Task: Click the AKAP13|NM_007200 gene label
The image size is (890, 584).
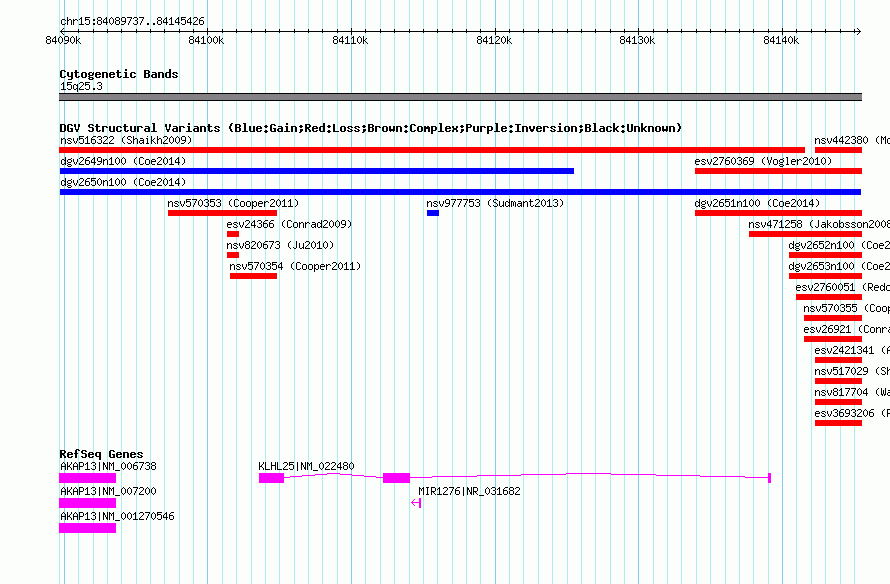Action: [x=108, y=491]
